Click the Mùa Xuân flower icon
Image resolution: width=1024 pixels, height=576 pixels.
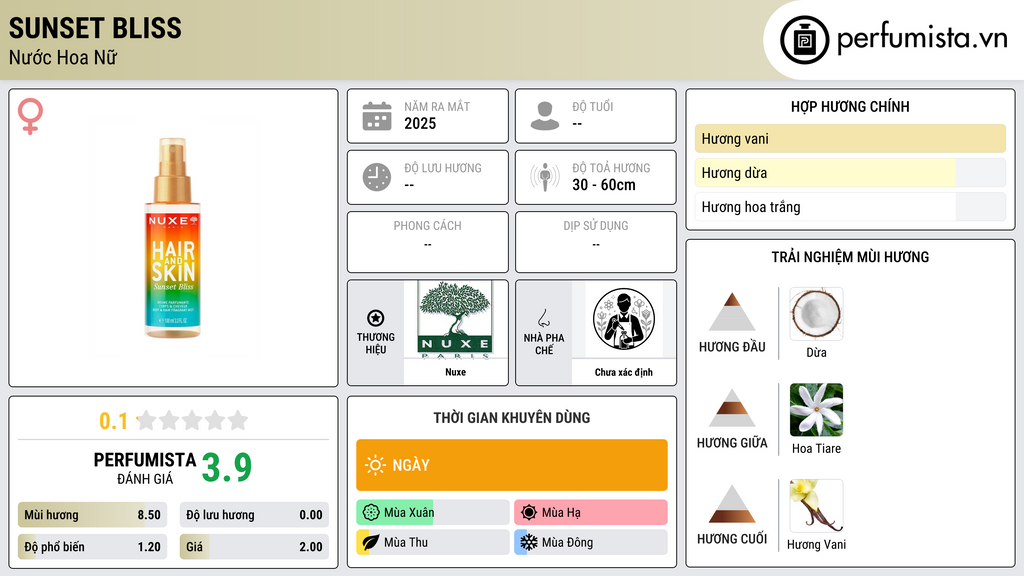point(371,513)
